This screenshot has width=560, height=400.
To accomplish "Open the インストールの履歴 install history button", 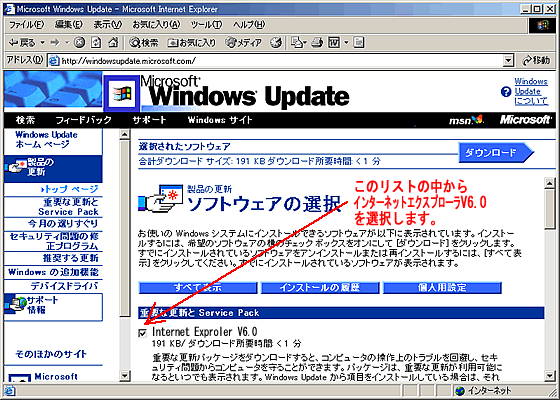I will pyautogui.click(x=320, y=288).
